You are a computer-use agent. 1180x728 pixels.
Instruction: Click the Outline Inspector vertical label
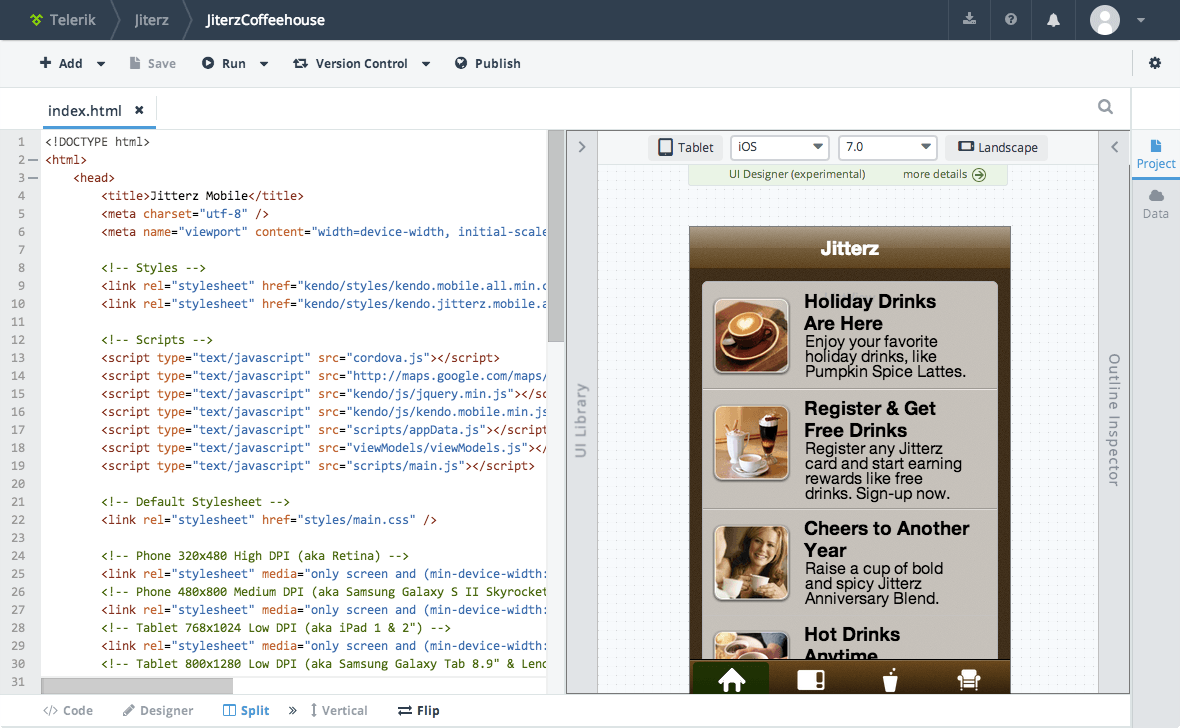(1114, 419)
